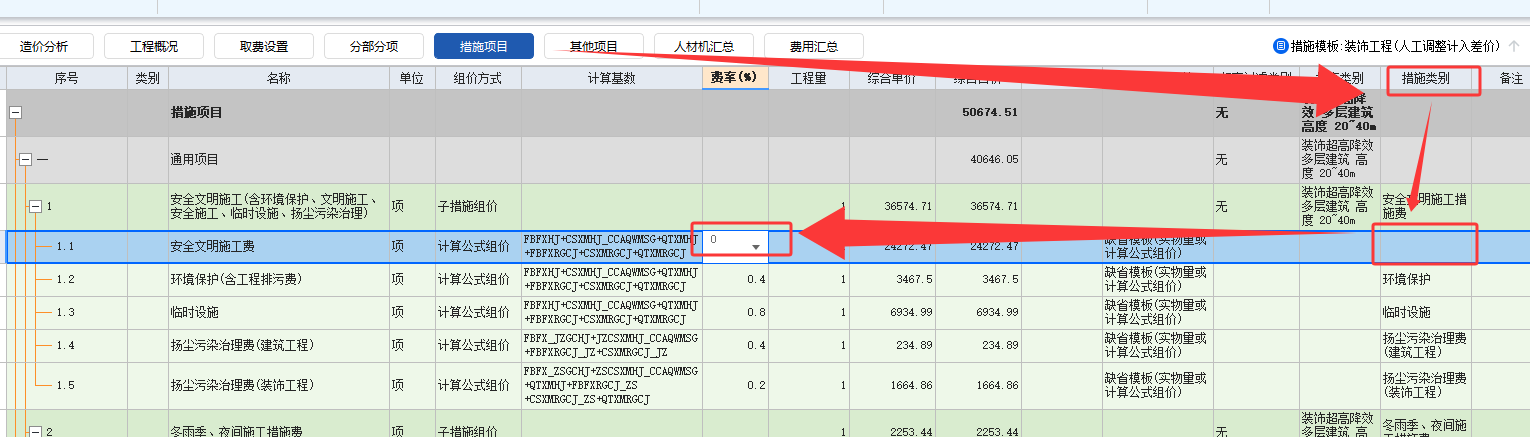Collapse the 通用项目 section node

(x=25, y=159)
